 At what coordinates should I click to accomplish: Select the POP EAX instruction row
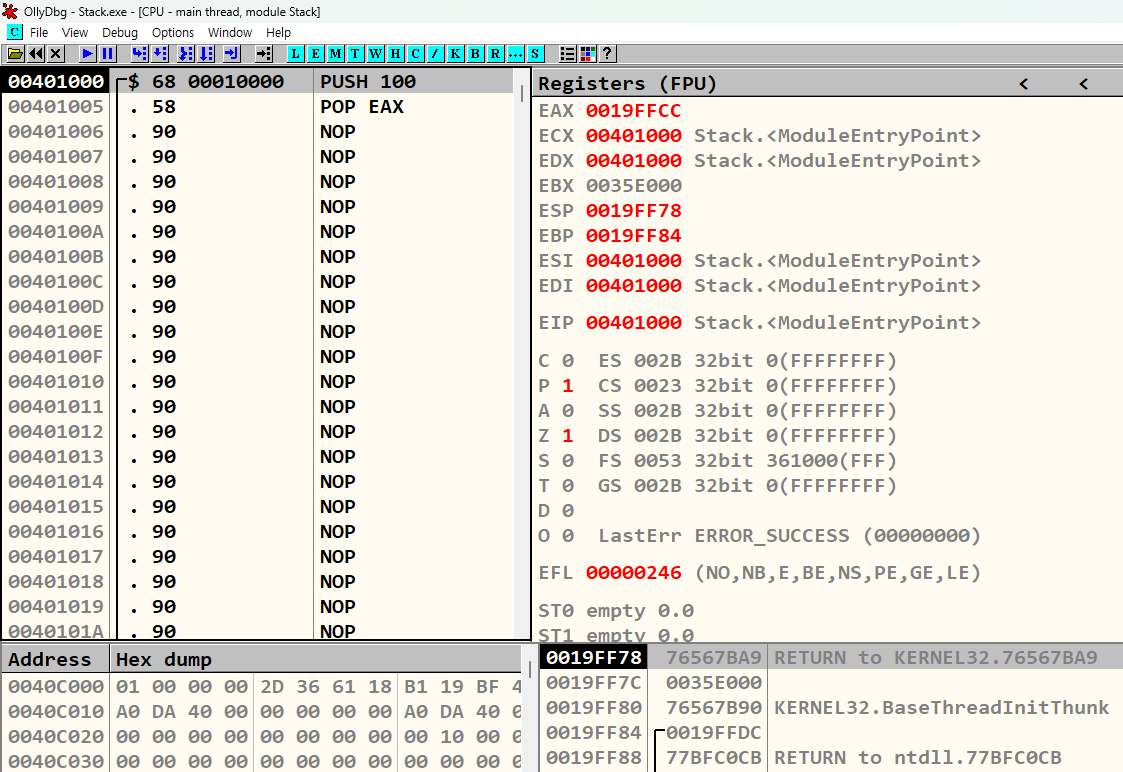pyautogui.click(x=362, y=107)
